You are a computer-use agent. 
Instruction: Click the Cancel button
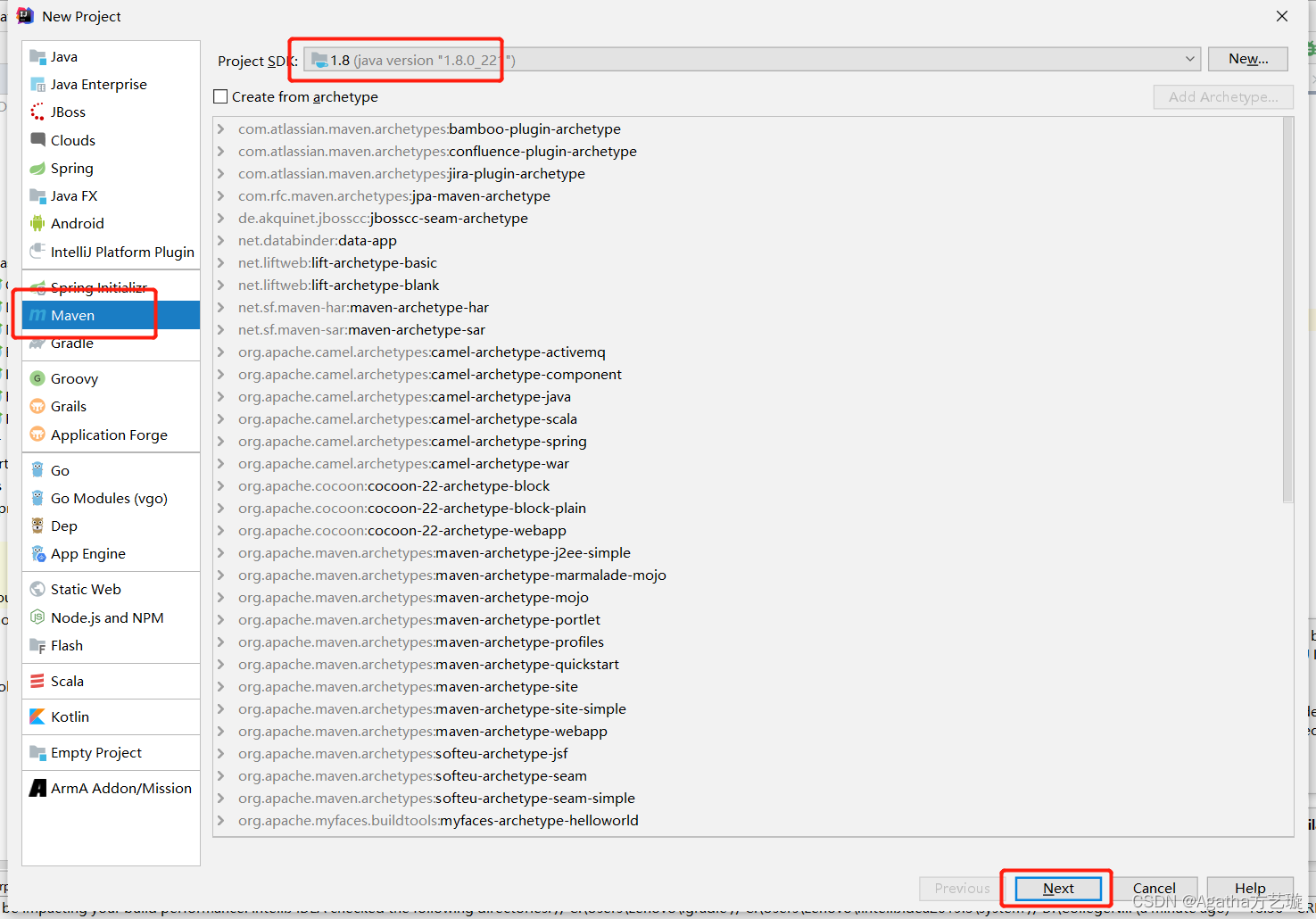(1155, 888)
